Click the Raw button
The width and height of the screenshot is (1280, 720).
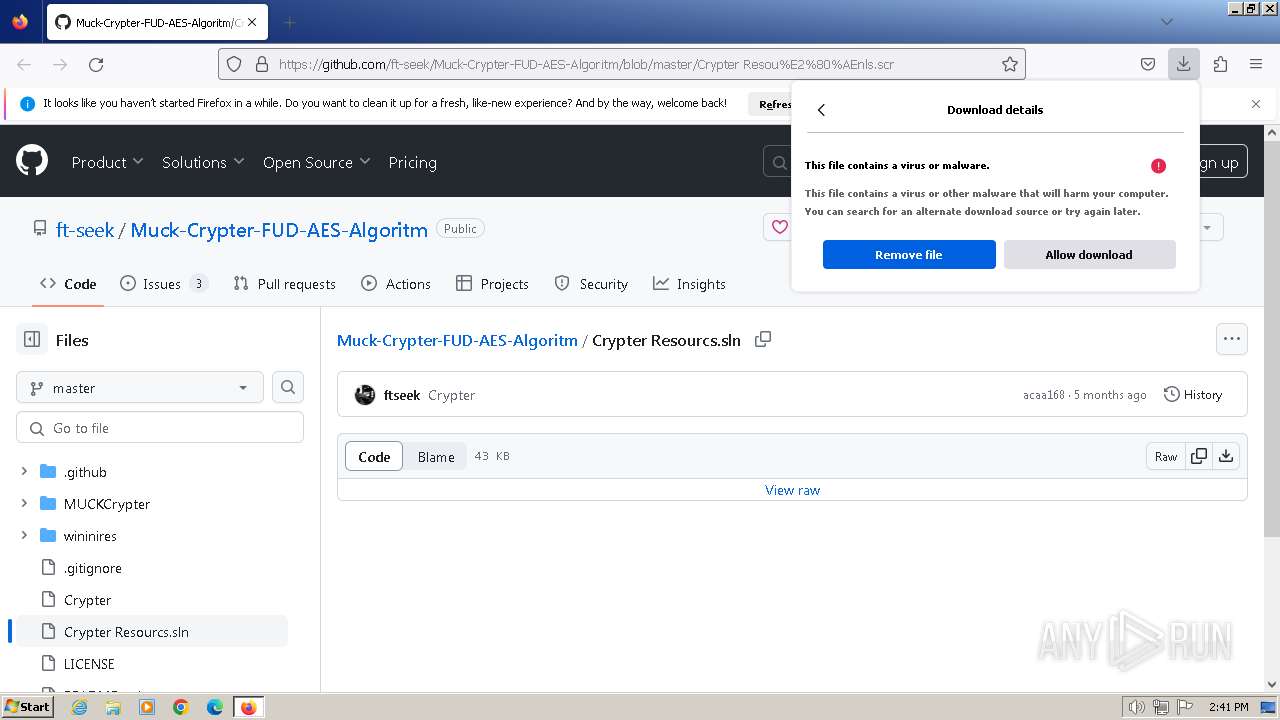click(1166, 457)
